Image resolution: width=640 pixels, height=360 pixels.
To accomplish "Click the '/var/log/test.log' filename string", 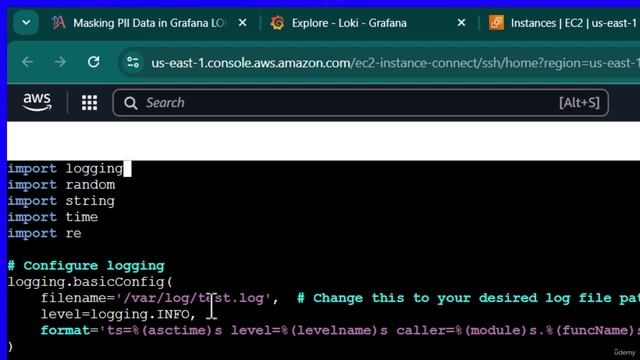I will click(x=193, y=298).
